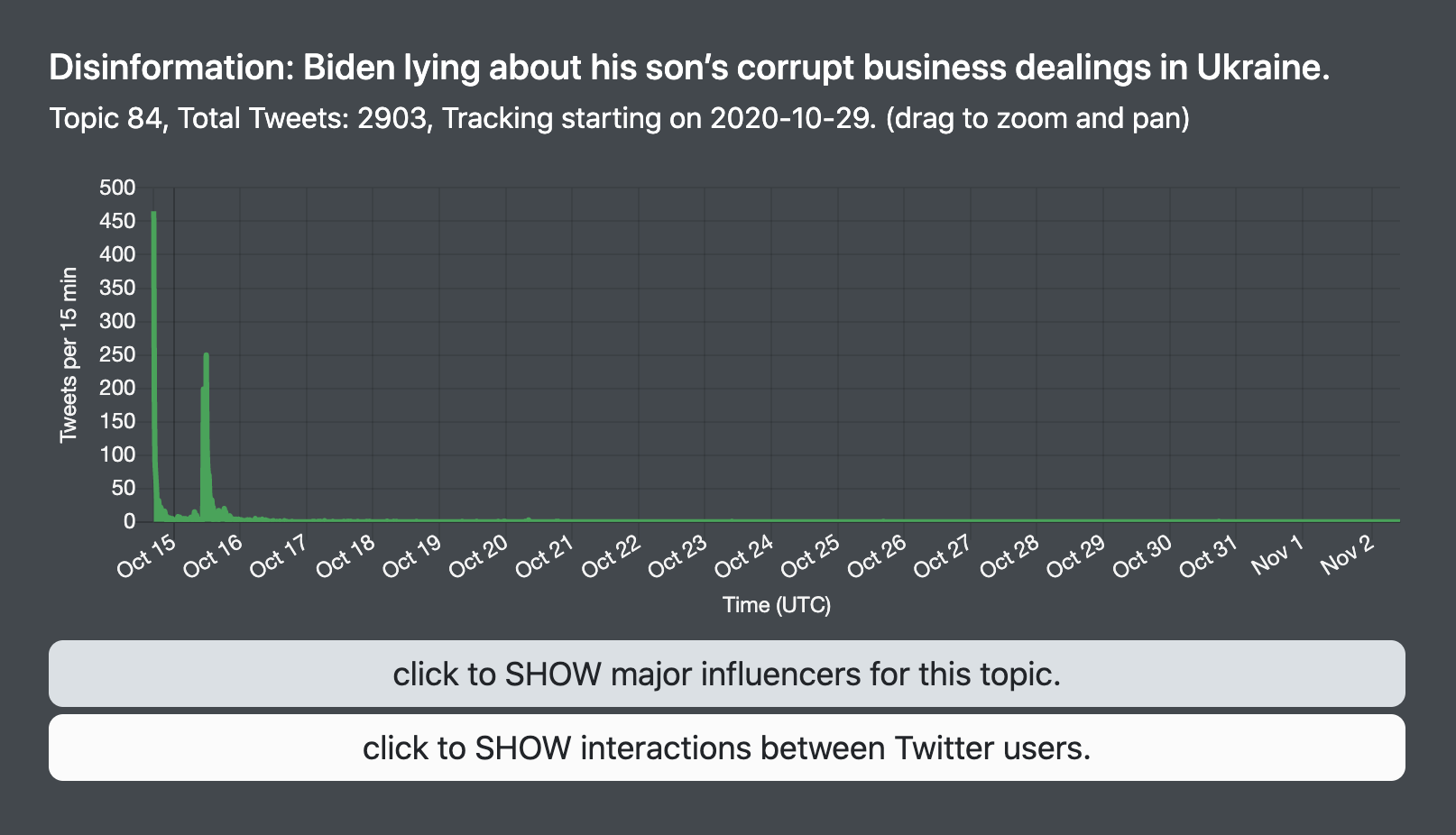Screen dimensions: 1456x835
Task: Click the 100 value on the y-axis
Action: coord(117,454)
